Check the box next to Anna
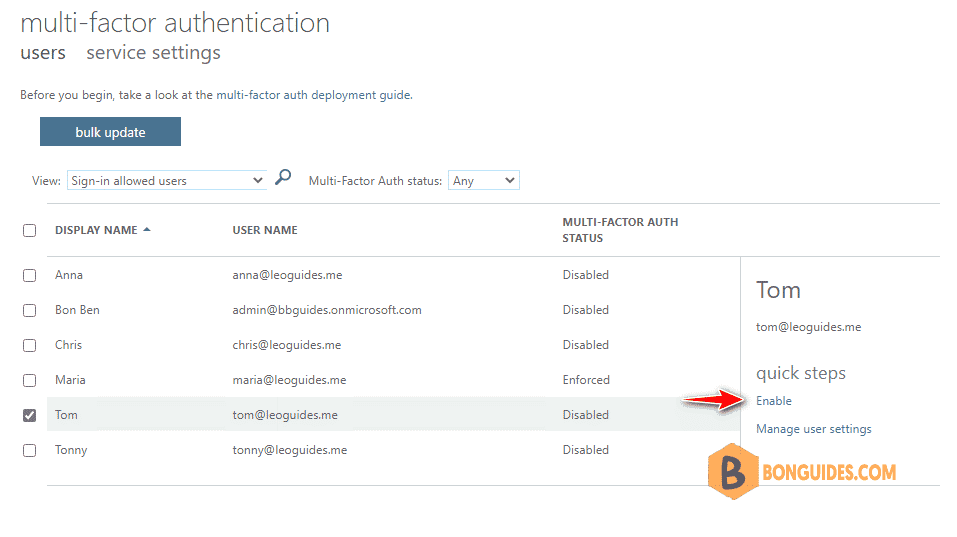The width and height of the screenshot is (957, 537). (29, 275)
